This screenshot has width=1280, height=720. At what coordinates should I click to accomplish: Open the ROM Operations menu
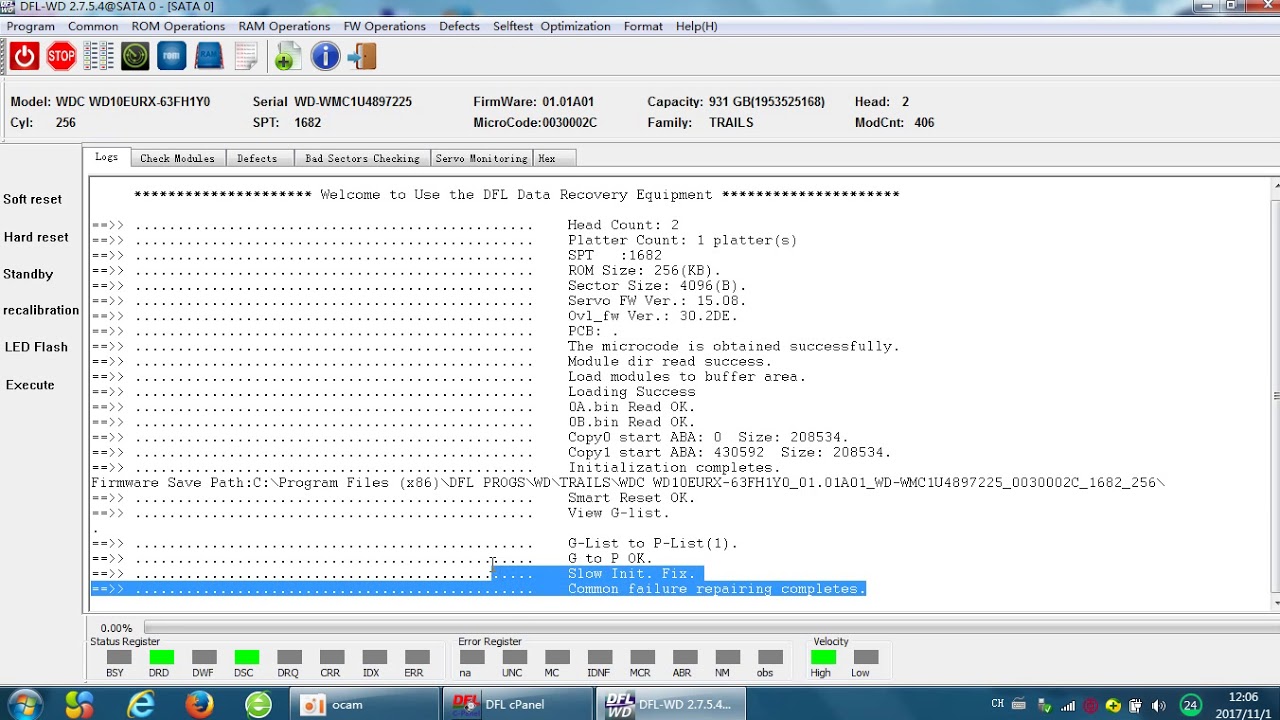178,26
